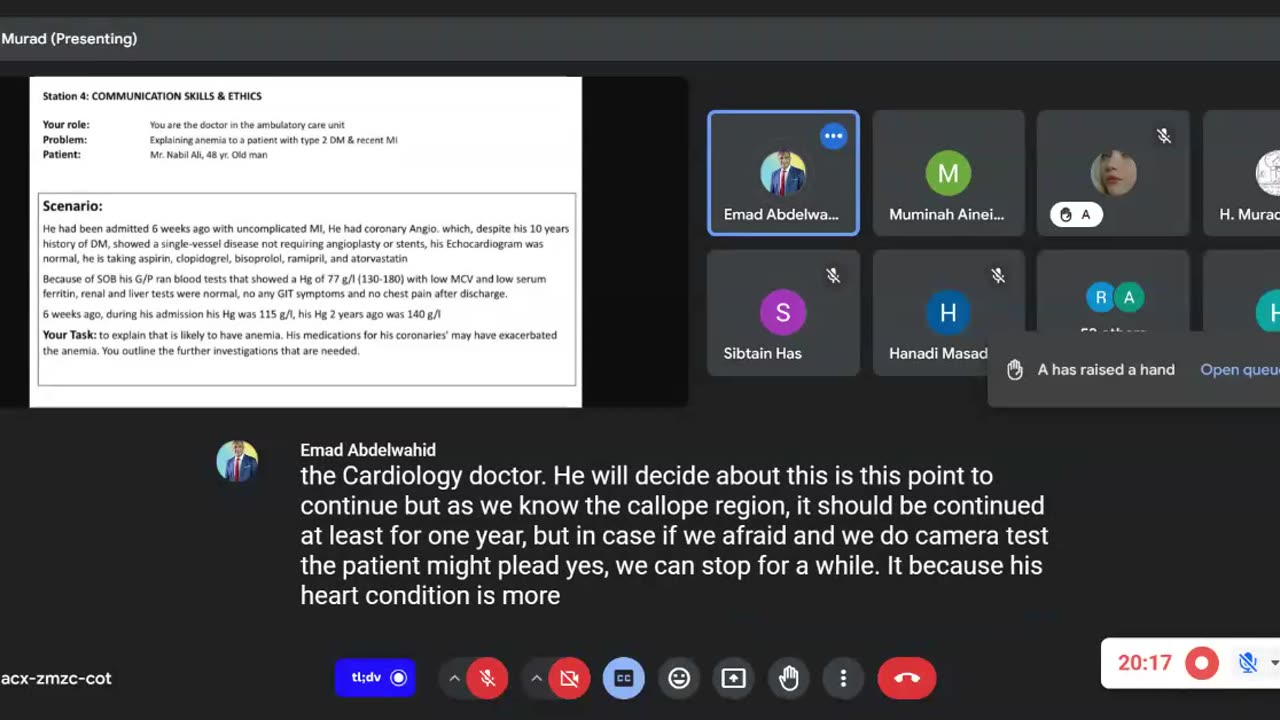
Task: Click 'A has raised a hand' text
Action: pos(1106,370)
